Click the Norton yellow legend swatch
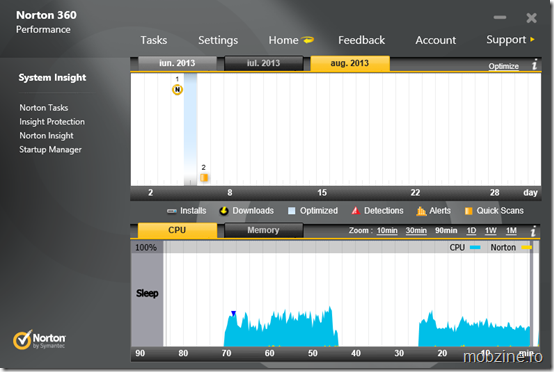554x372 pixels. (526, 248)
